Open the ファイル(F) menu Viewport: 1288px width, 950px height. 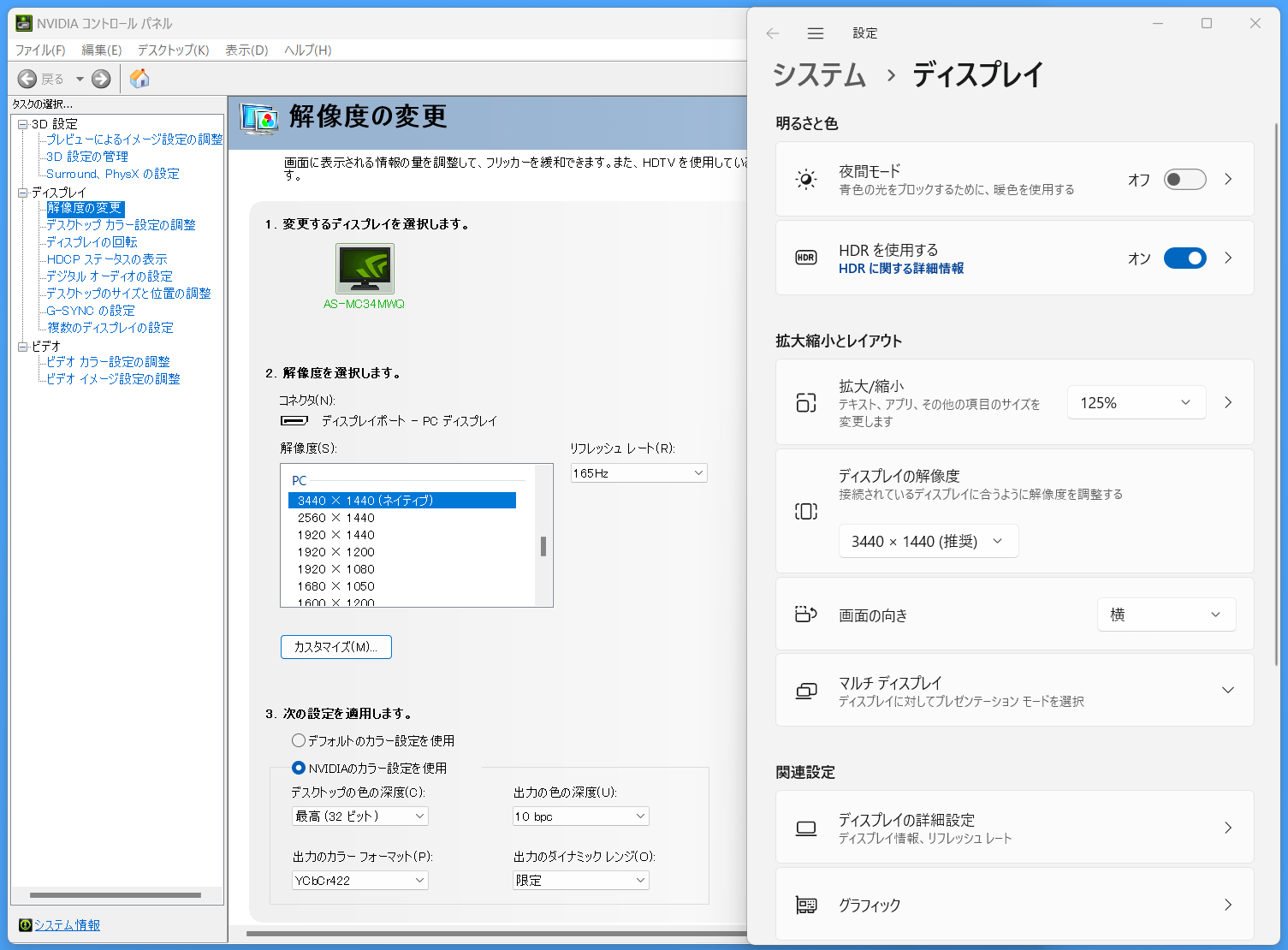click(x=40, y=50)
